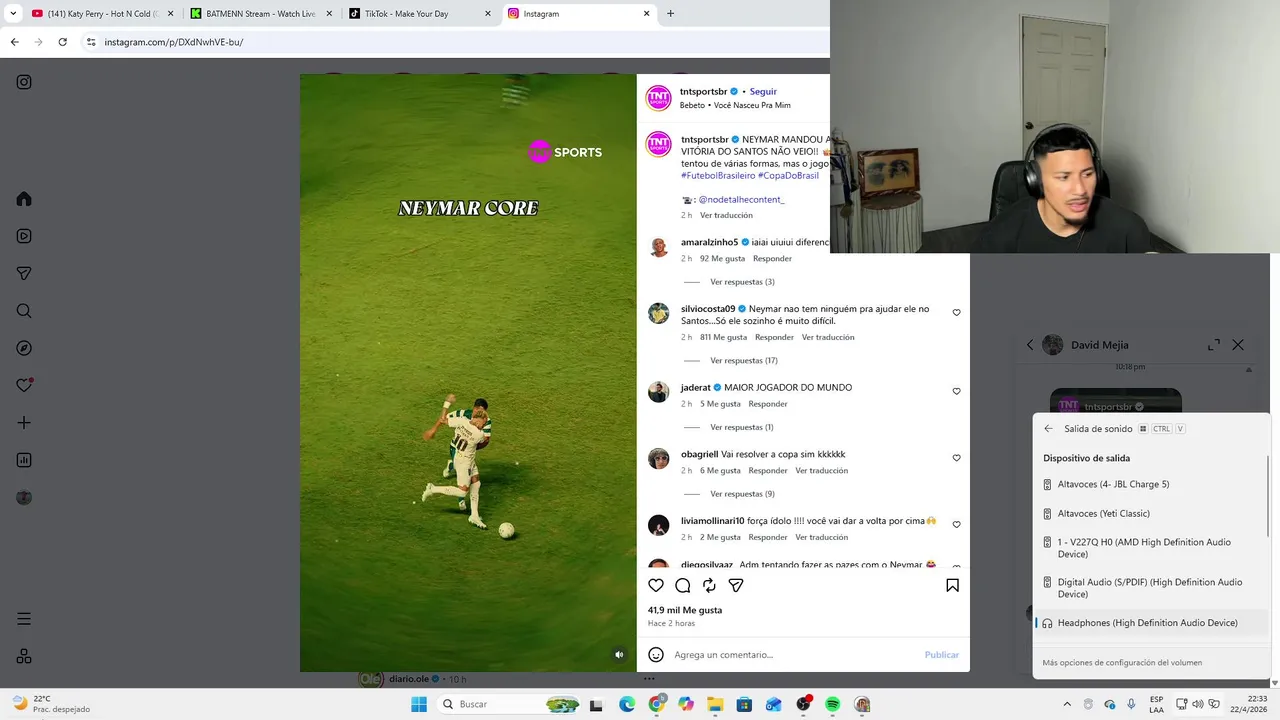This screenshot has height=720, width=1280.
Task: Open the #FutebolBrasileiro hashtag link
Action: point(718,176)
